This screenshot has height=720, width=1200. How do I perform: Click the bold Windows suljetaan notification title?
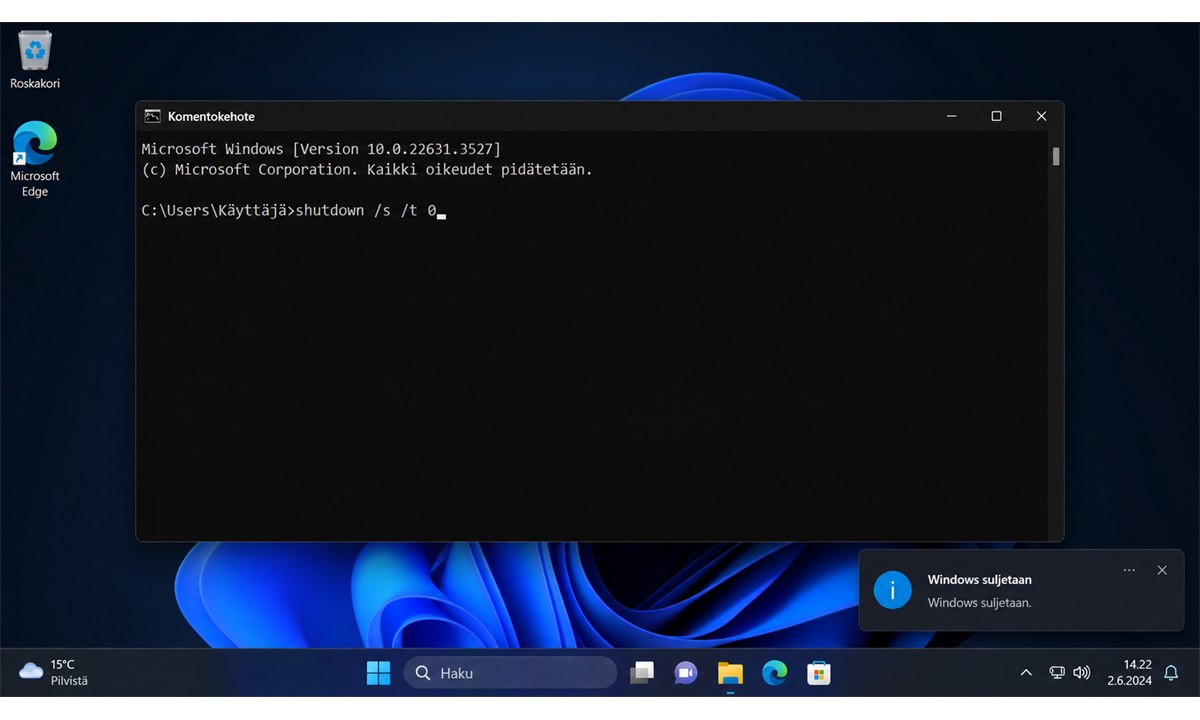(979, 580)
